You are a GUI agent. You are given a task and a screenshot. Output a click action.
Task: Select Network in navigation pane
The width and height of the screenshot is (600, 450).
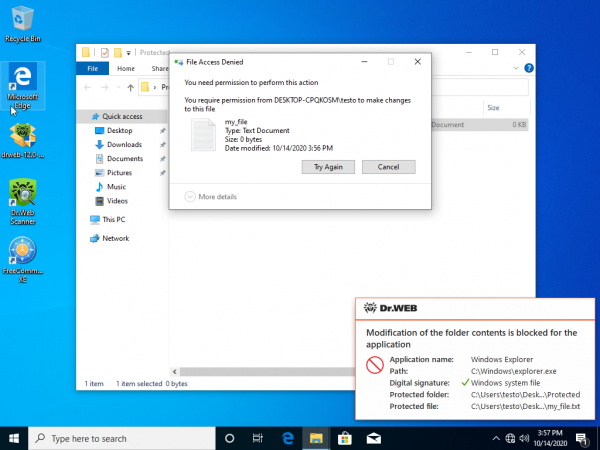116,238
